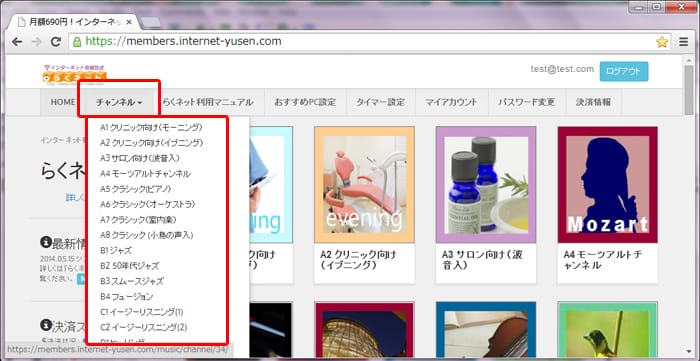Image resolution: width=700 pixels, height=361 pixels.
Task: Click the test@test.com account text
Action: pyautogui.click(x=562, y=69)
